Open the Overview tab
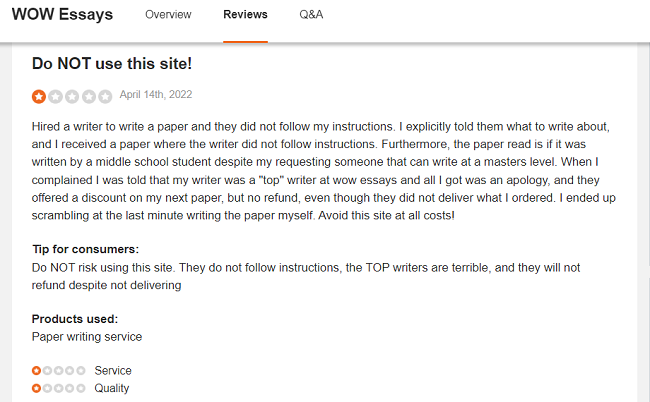Screen dimensions: 650x402 pos(168,15)
